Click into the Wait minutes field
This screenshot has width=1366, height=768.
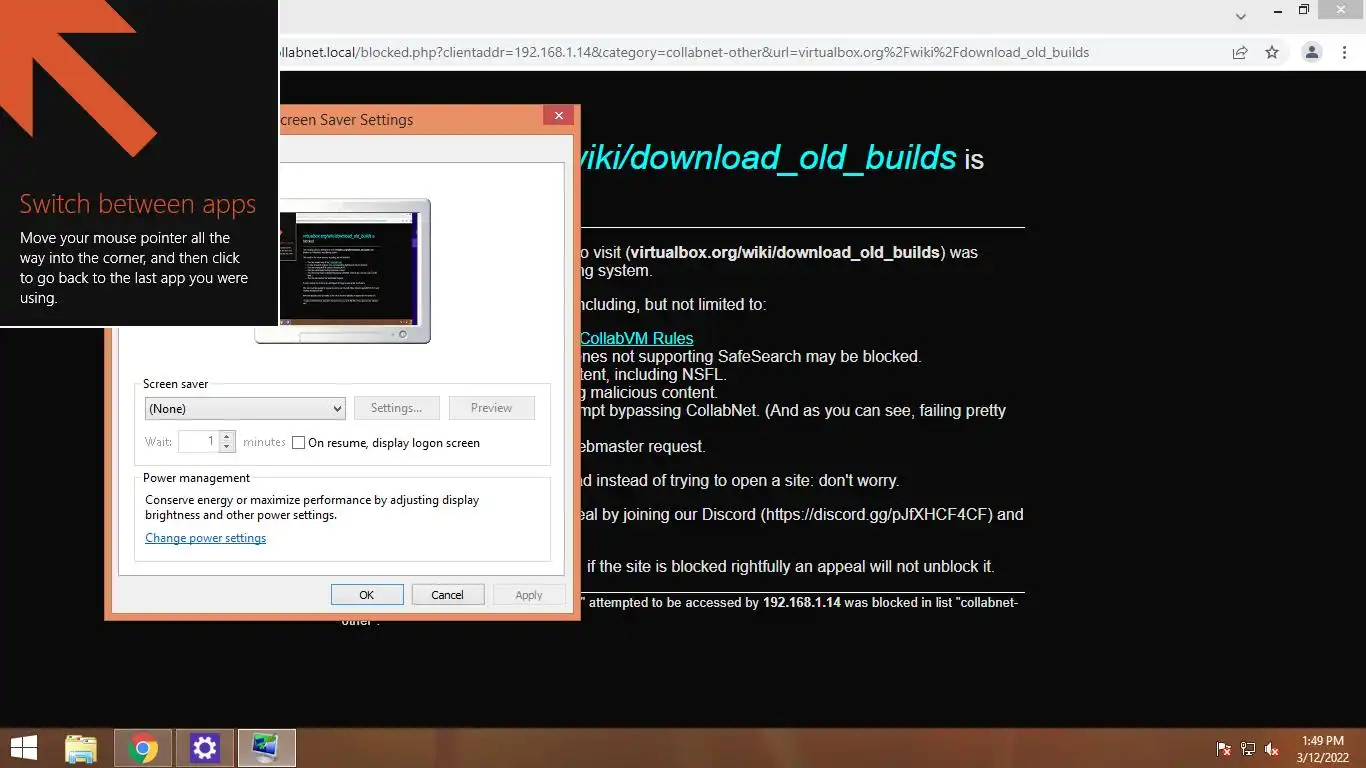[198, 441]
